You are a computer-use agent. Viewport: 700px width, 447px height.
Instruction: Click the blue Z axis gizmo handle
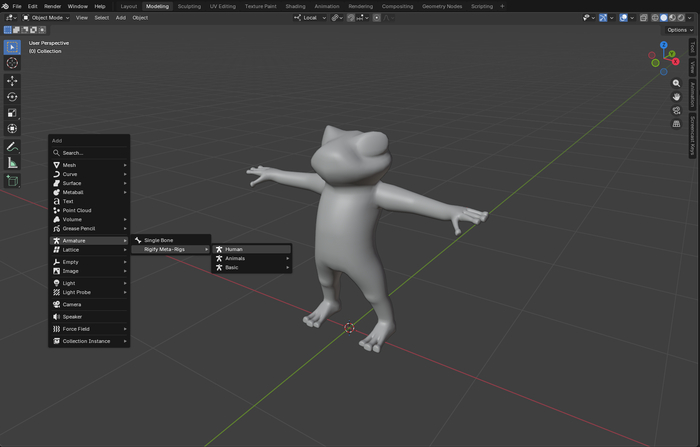[664, 45]
